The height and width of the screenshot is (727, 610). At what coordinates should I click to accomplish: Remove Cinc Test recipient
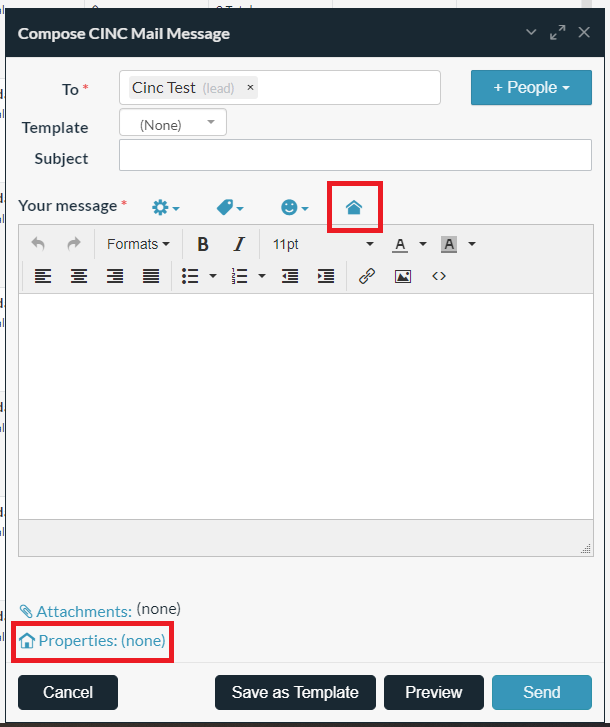(x=250, y=87)
